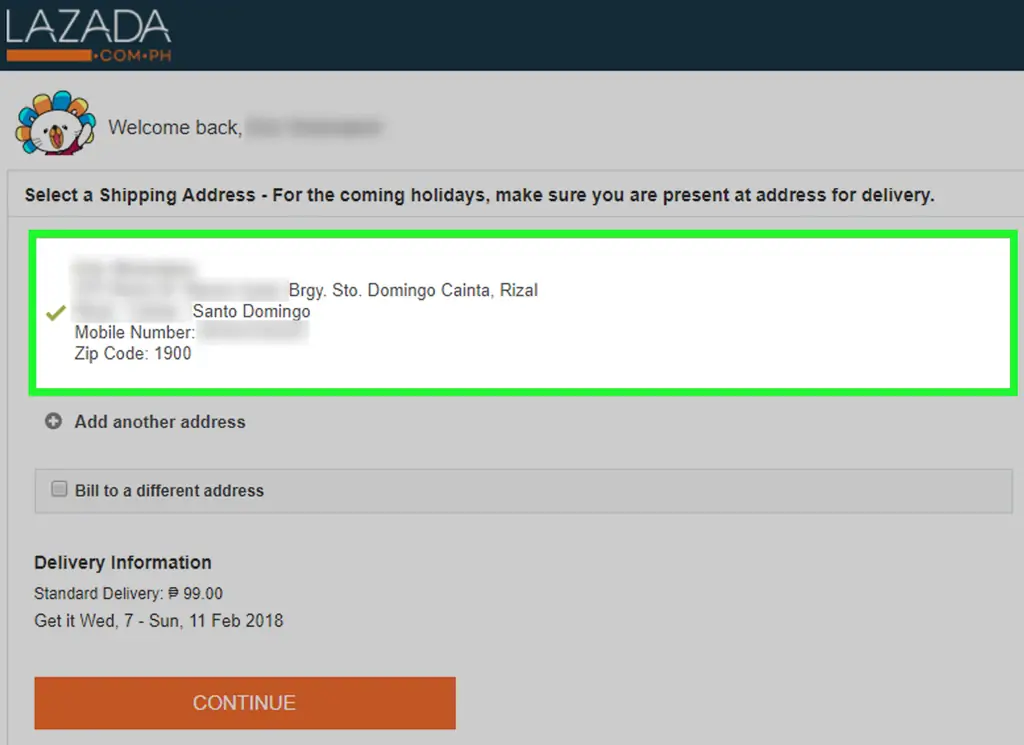The image size is (1024, 745).
Task: Click the Brgy. Sto. Domingo Cainta, Rizal line
Action: [x=413, y=290]
